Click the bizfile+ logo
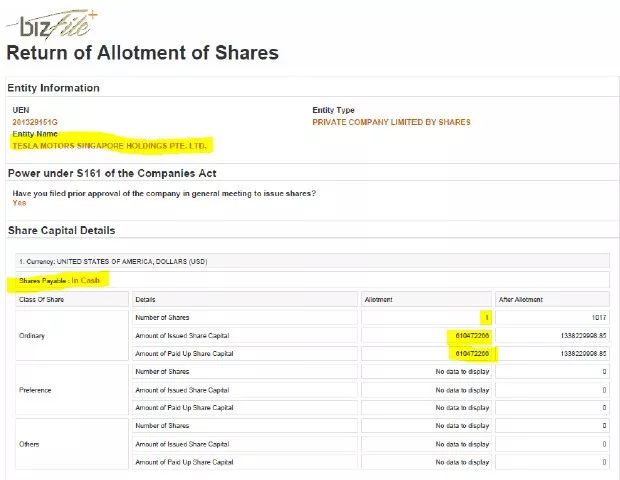Viewport: 620px width, 480px height. (x=51, y=25)
